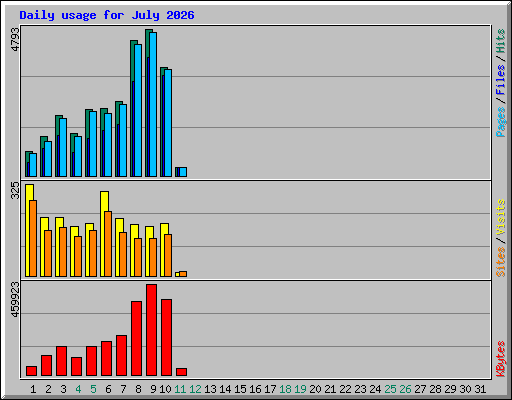
Task: Click the Files legend label
Action: [501, 80]
